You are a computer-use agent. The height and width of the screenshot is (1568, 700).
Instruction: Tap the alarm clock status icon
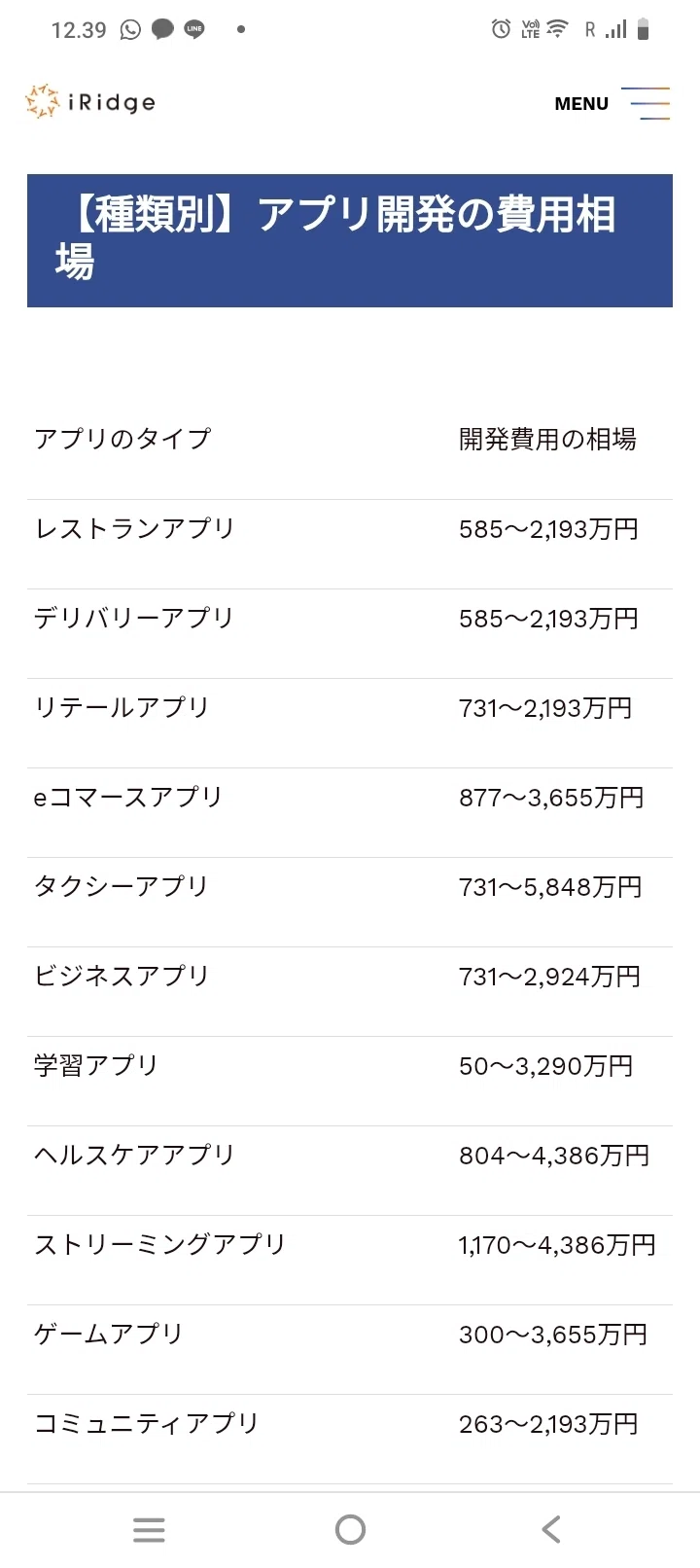point(501,29)
